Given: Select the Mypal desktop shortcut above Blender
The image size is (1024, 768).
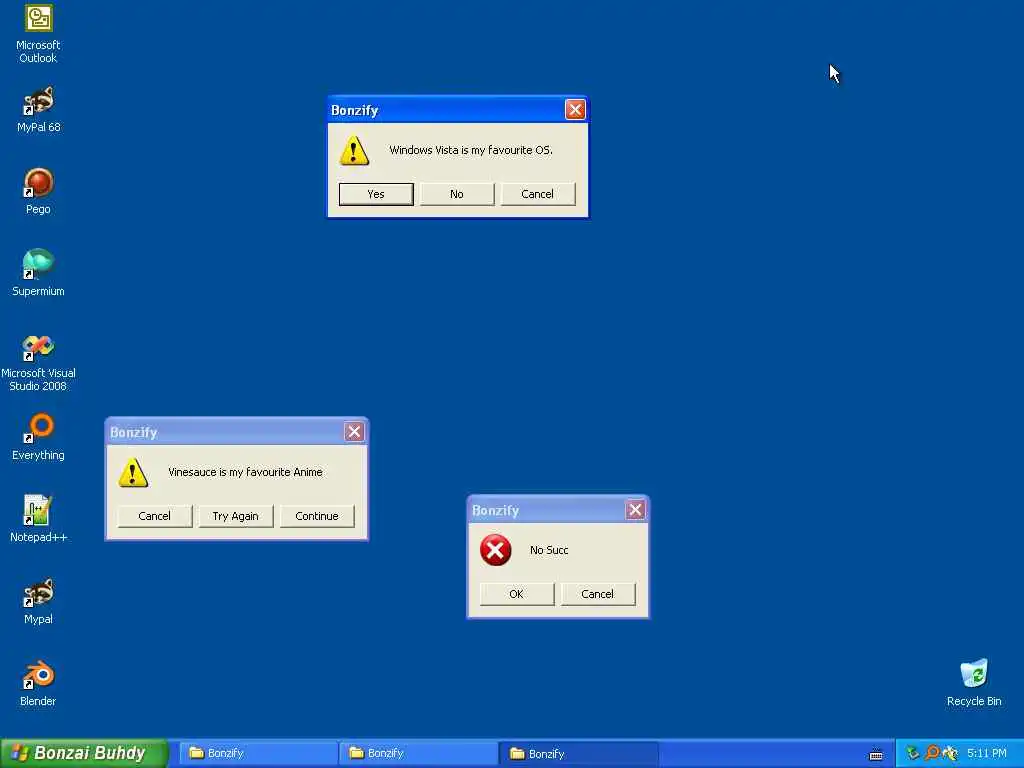Looking at the screenshot, I should [x=38, y=601].
